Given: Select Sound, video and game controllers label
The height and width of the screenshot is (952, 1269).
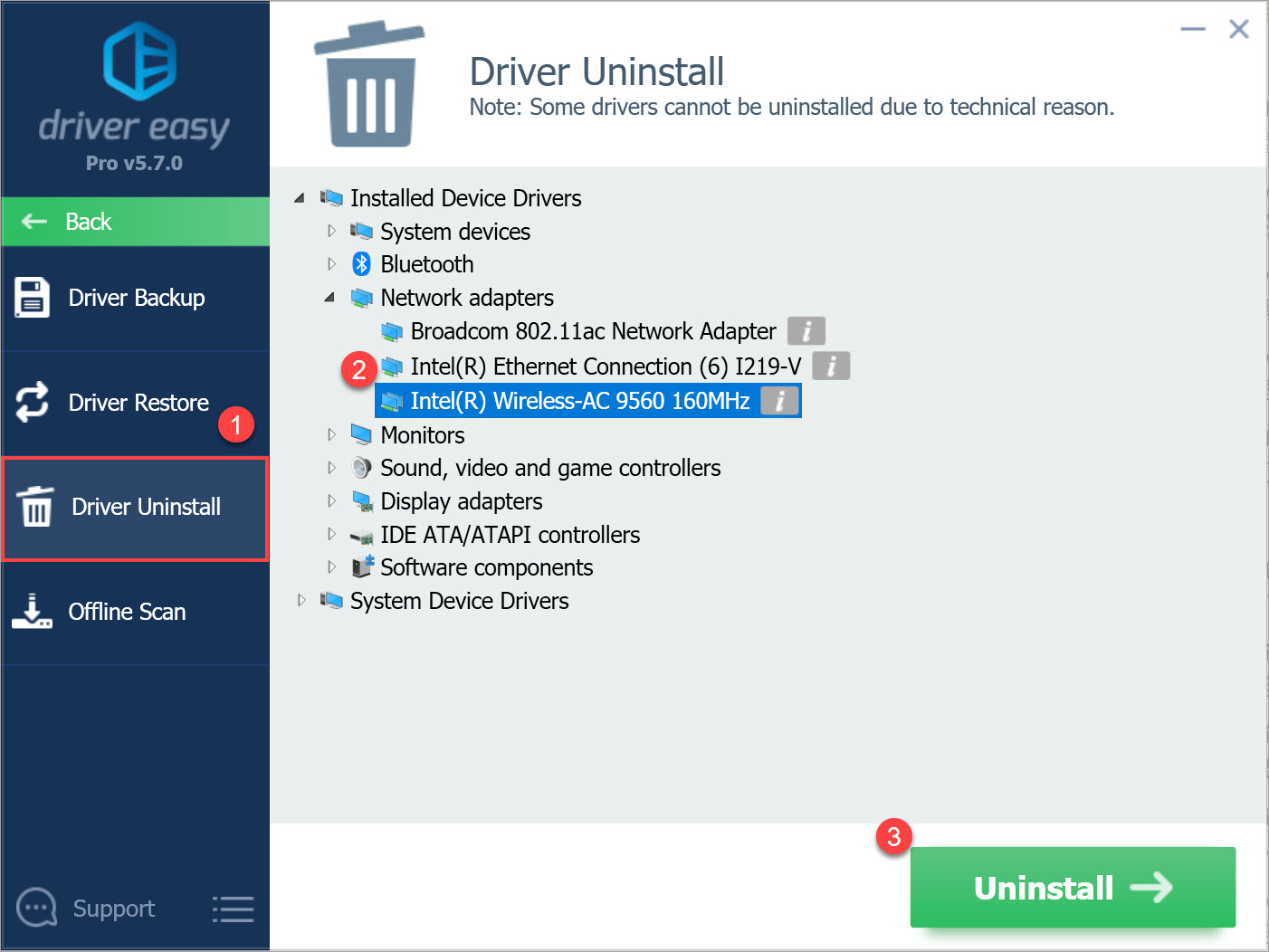Looking at the screenshot, I should pyautogui.click(x=550, y=468).
